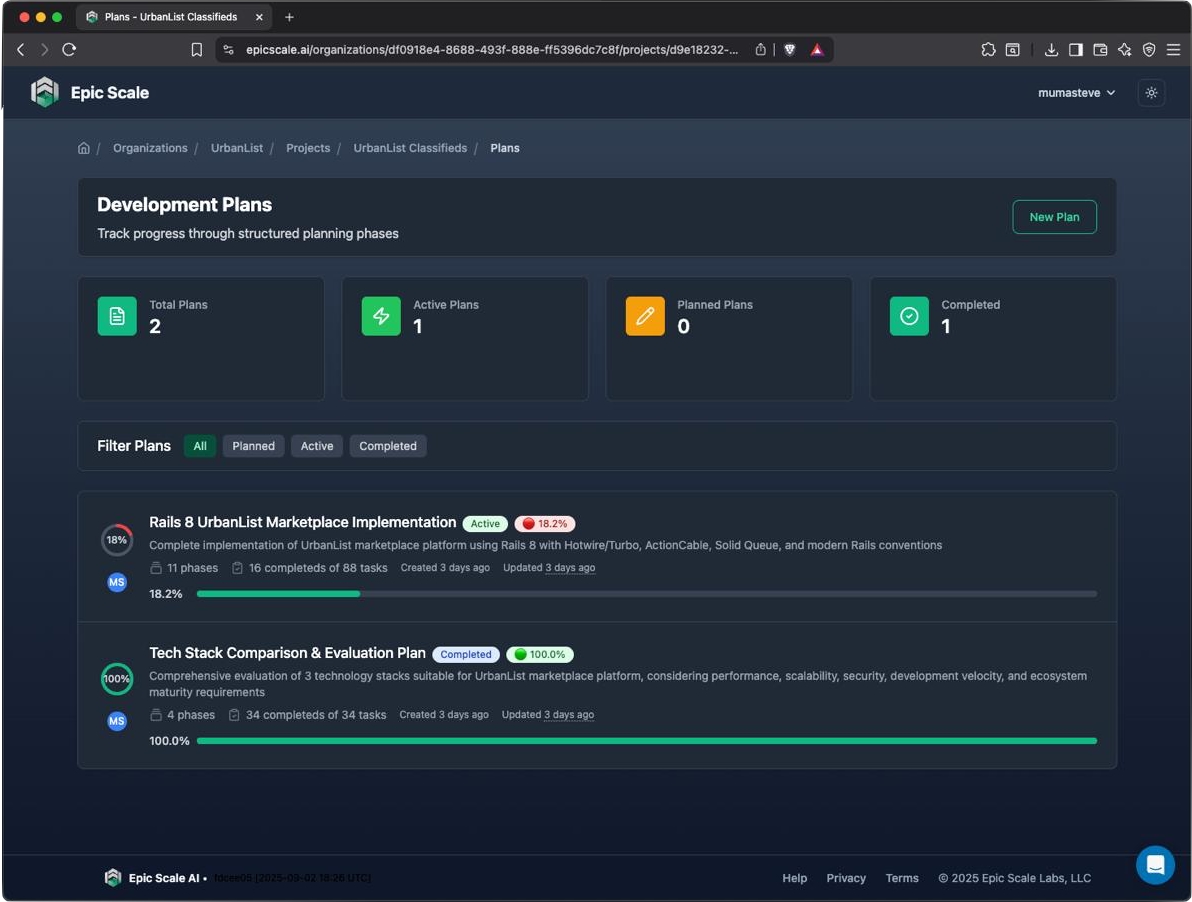The width and height of the screenshot is (1192, 902).
Task: Open the chat support widget
Action: [x=1155, y=865]
